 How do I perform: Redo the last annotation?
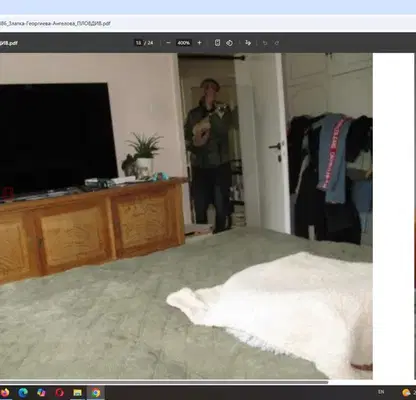coord(277,43)
